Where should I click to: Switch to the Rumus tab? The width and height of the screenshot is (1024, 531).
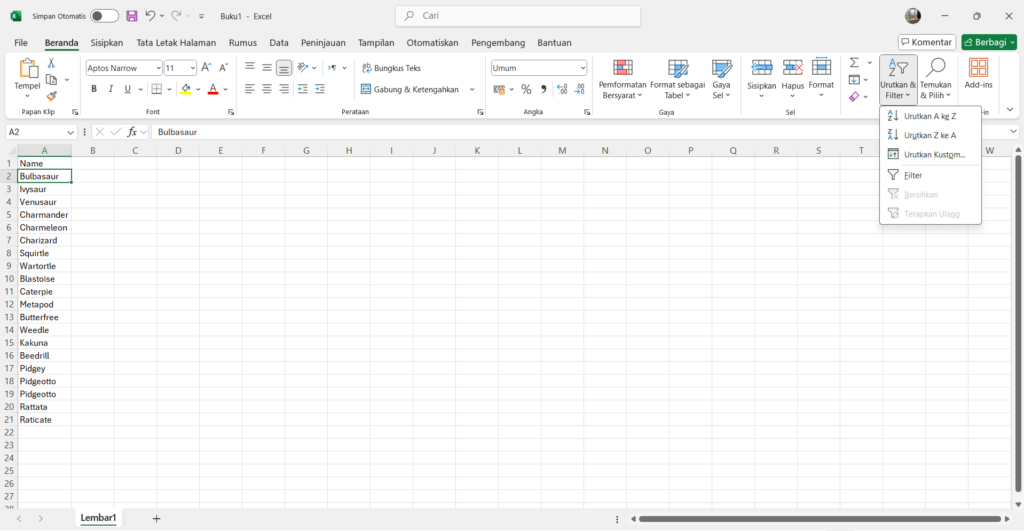pyautogui.click(x=242, y=42)
